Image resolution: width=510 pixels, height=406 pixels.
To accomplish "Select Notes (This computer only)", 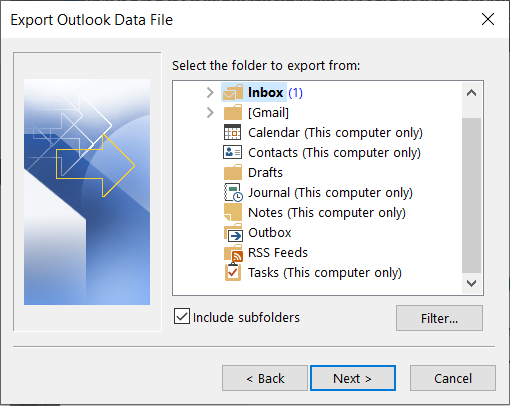I will [x=327, y=213].
